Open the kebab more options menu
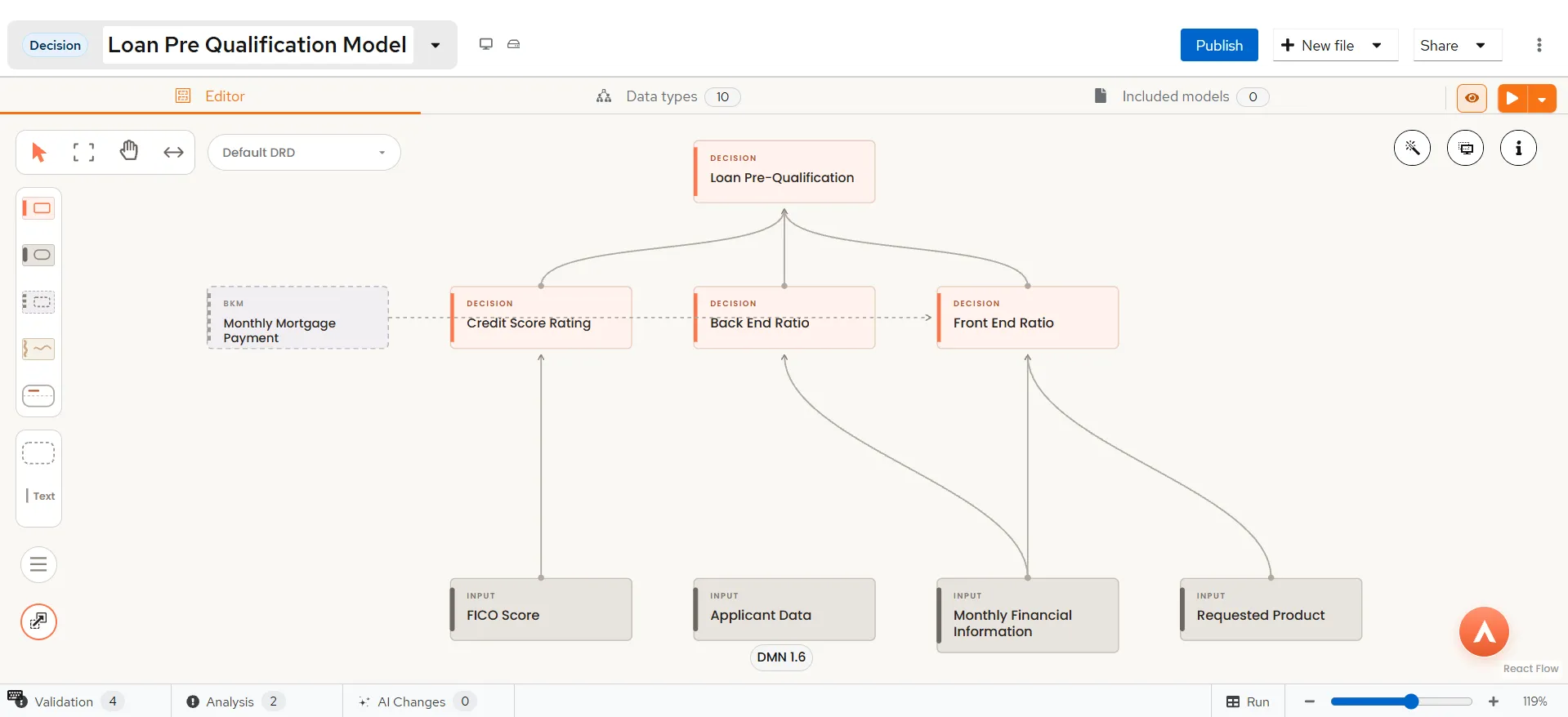 coord(1539,45)
